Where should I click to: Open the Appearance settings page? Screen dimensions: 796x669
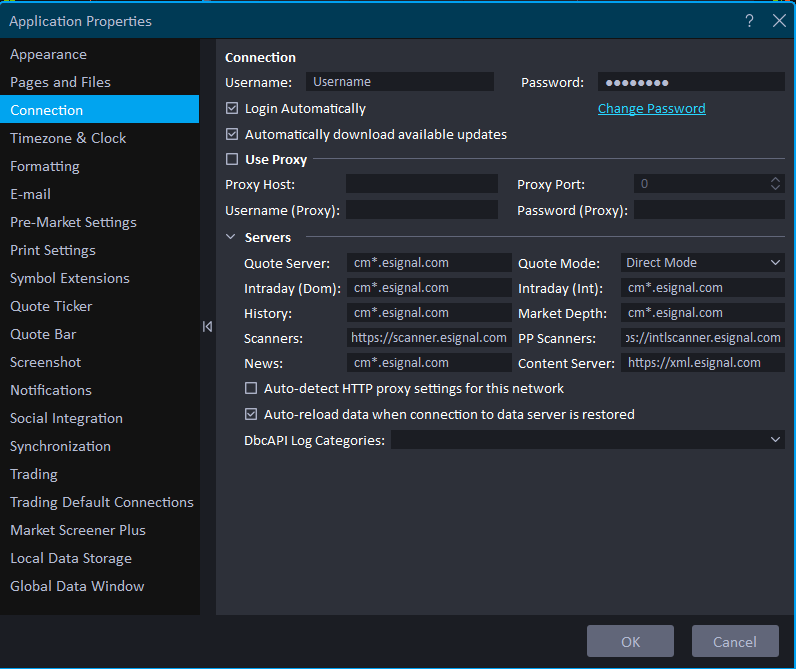point(100,54)
